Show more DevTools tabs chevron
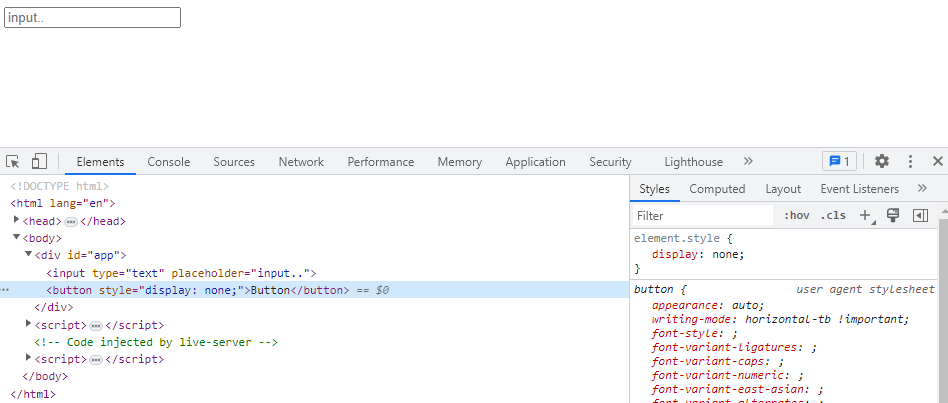The width and height of the screenshot is (948, 403). [x=748, y=161]
